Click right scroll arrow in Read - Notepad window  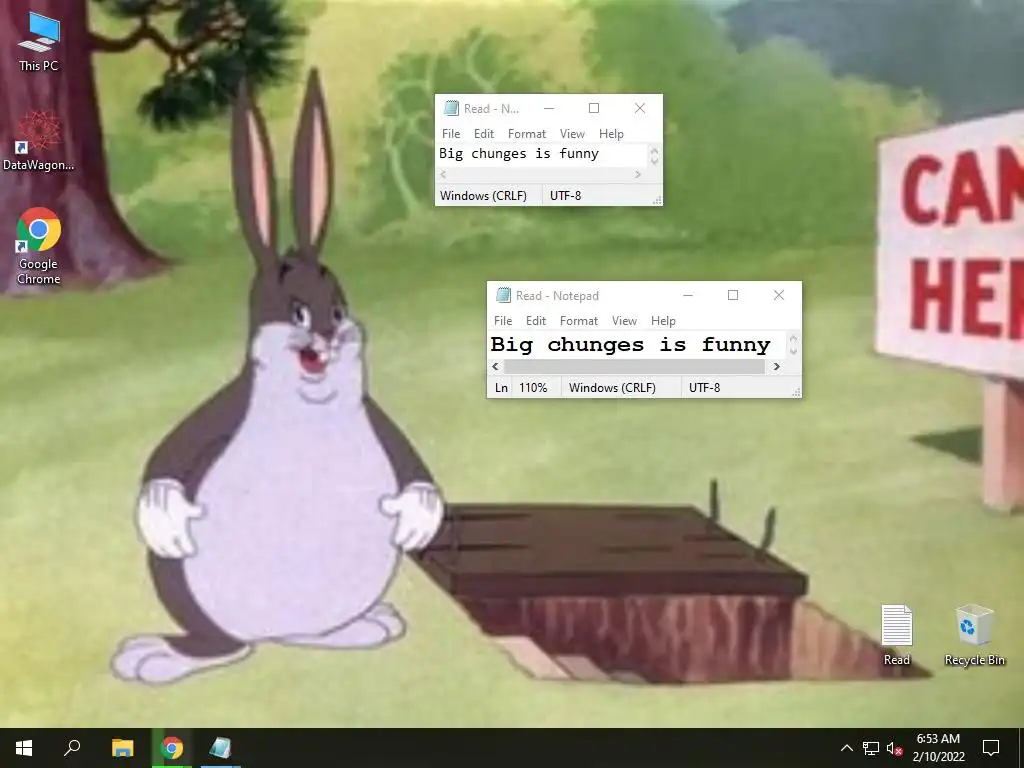coord(776,366)
